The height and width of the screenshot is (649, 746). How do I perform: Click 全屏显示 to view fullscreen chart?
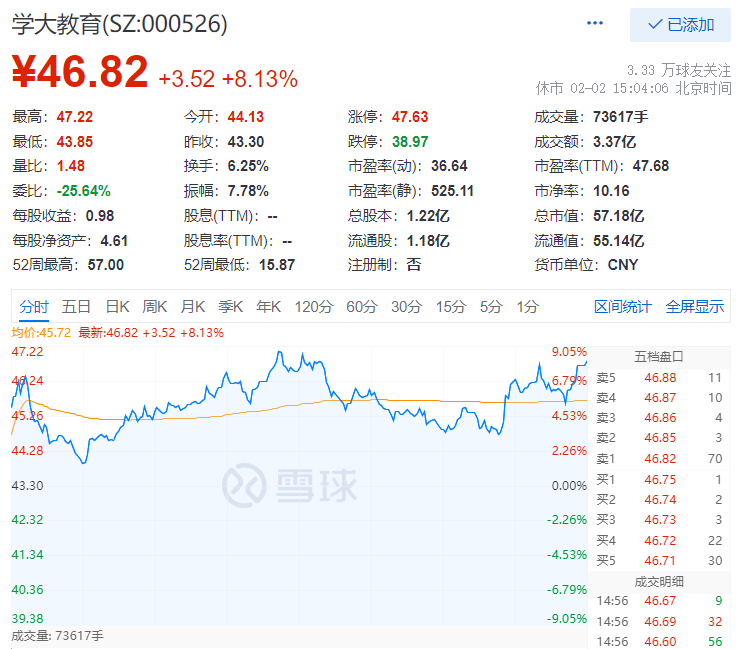click(x=695, y=307)
